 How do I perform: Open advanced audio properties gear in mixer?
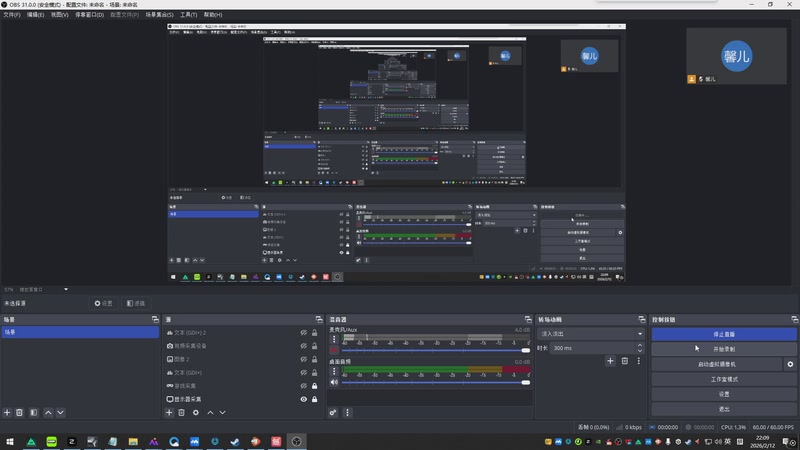tap(333, 412)
